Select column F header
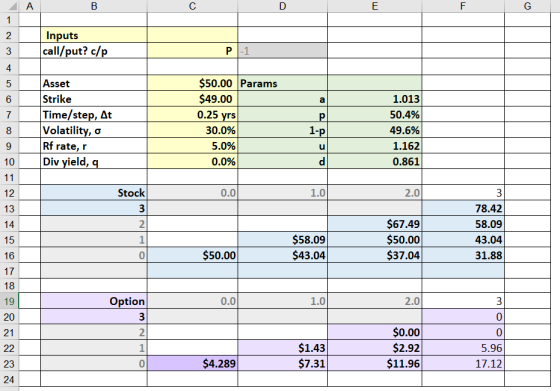This screenshot has height=391, width=560. 463,6
